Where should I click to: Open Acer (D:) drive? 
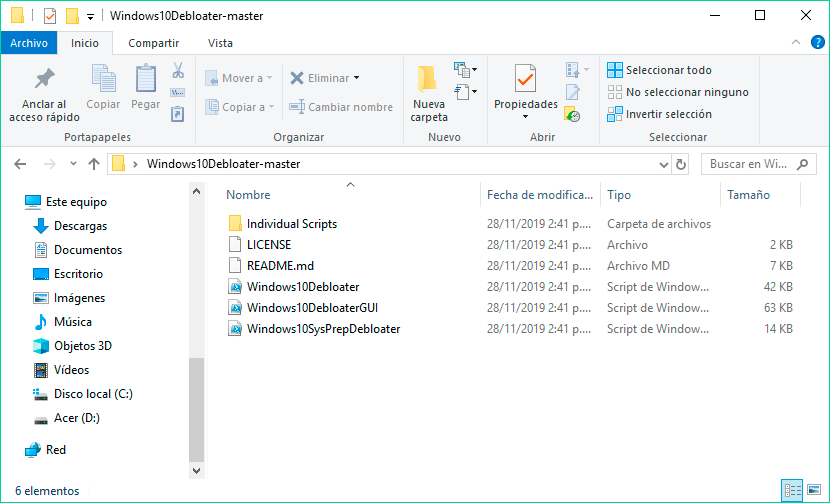pyautogui.click(x=66, y=418)
